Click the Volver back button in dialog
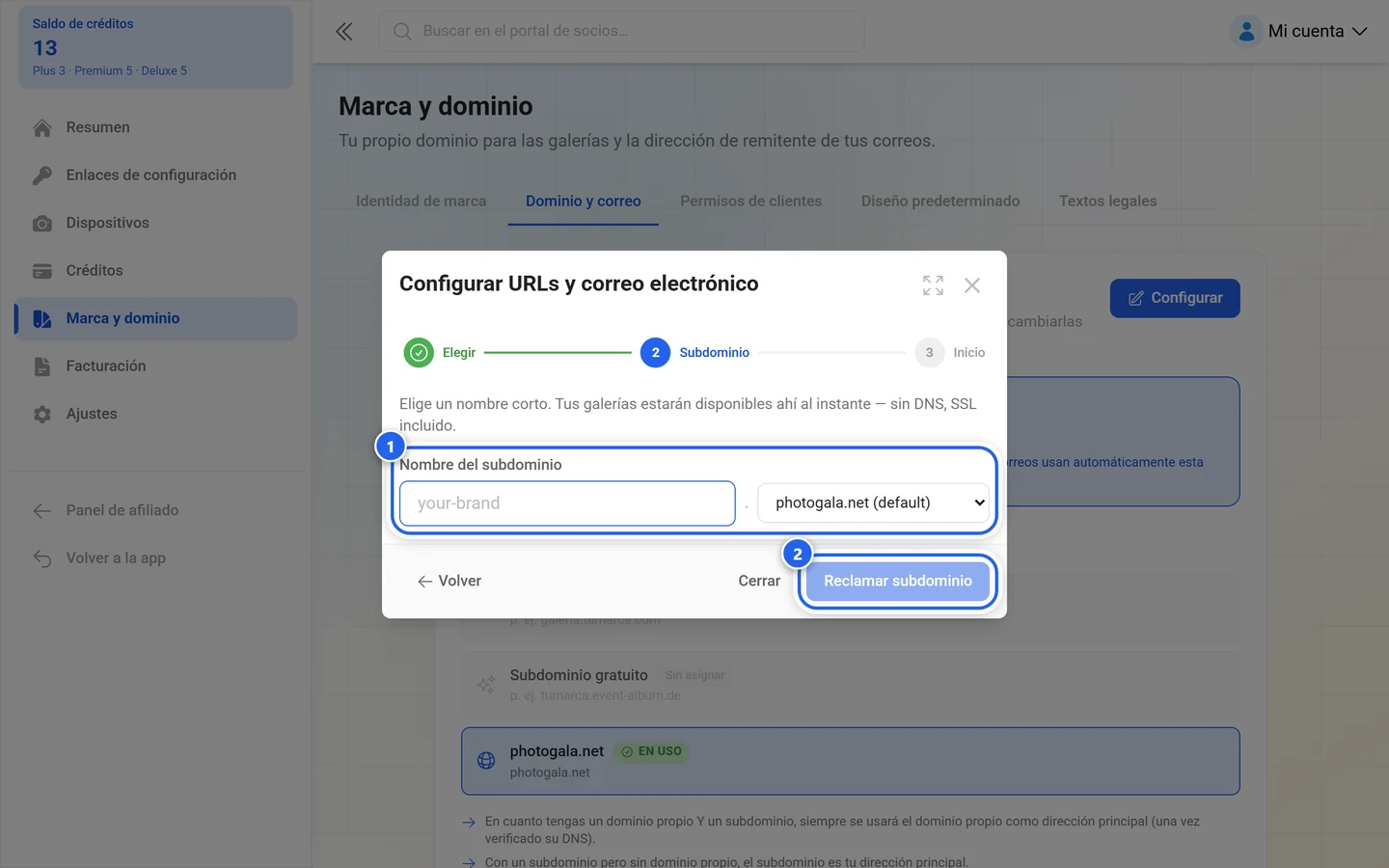The image size is (1389, 868). tap(449, 581)
